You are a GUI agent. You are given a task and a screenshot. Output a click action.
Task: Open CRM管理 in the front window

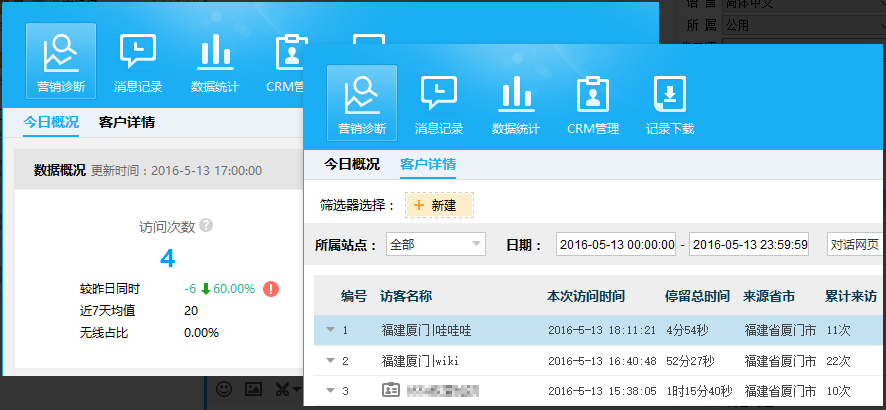click(593, 104)
